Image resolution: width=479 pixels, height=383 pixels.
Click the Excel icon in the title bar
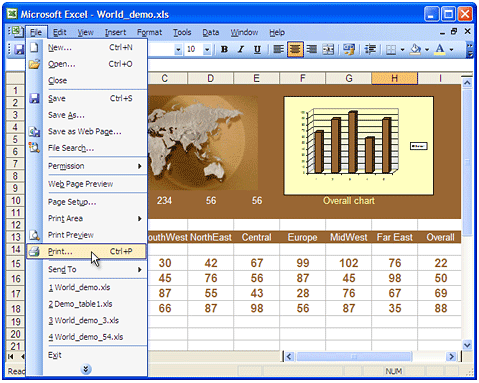tap(12, 14)
